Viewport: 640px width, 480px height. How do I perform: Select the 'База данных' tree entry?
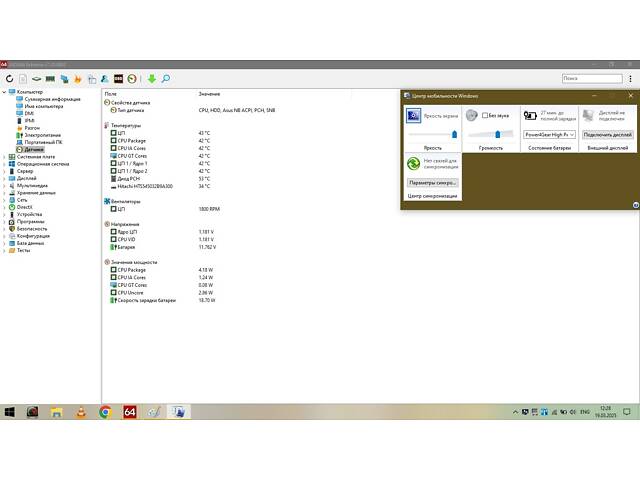click(30, 243)
